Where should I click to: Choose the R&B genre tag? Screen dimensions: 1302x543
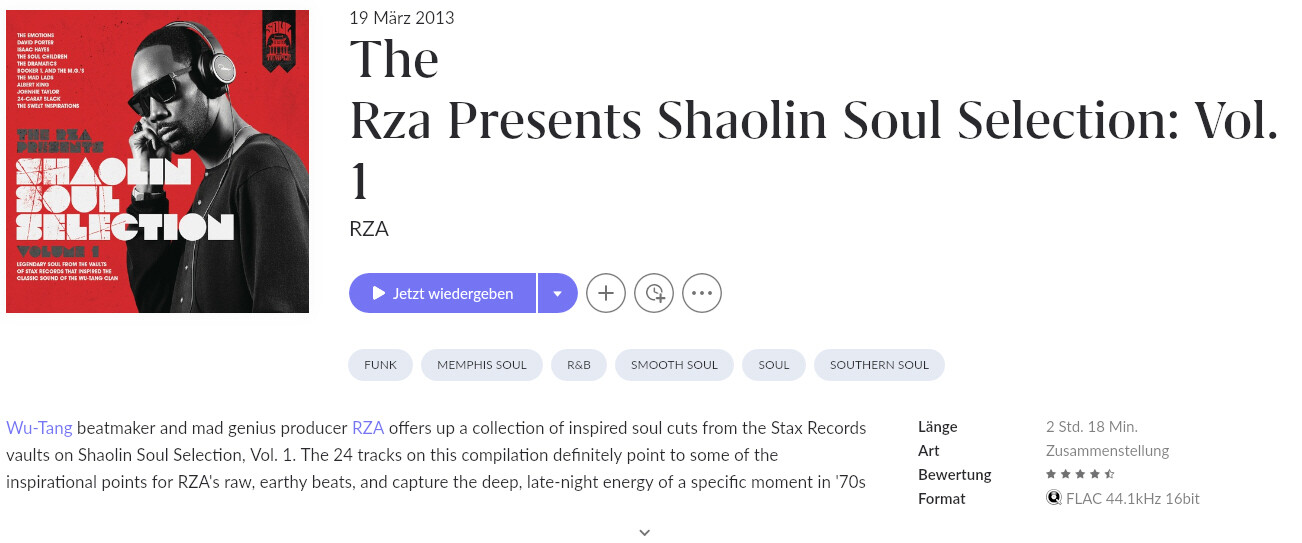[x=579, y=365]
